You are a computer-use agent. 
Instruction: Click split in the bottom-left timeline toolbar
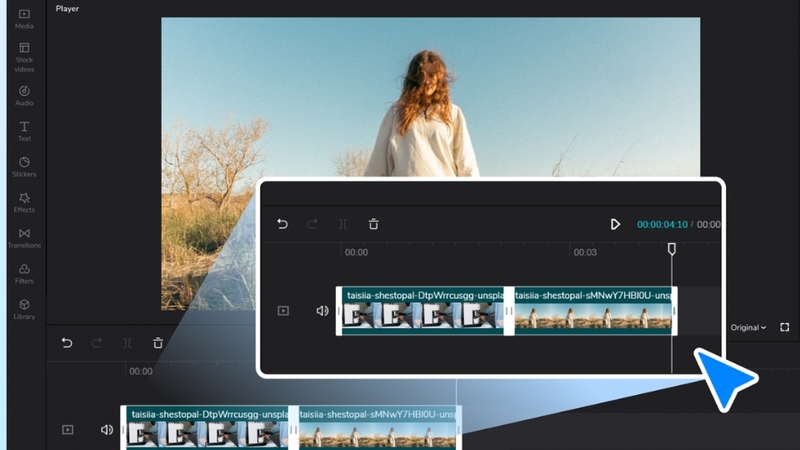pyautogui.click(x=127, y=343)
